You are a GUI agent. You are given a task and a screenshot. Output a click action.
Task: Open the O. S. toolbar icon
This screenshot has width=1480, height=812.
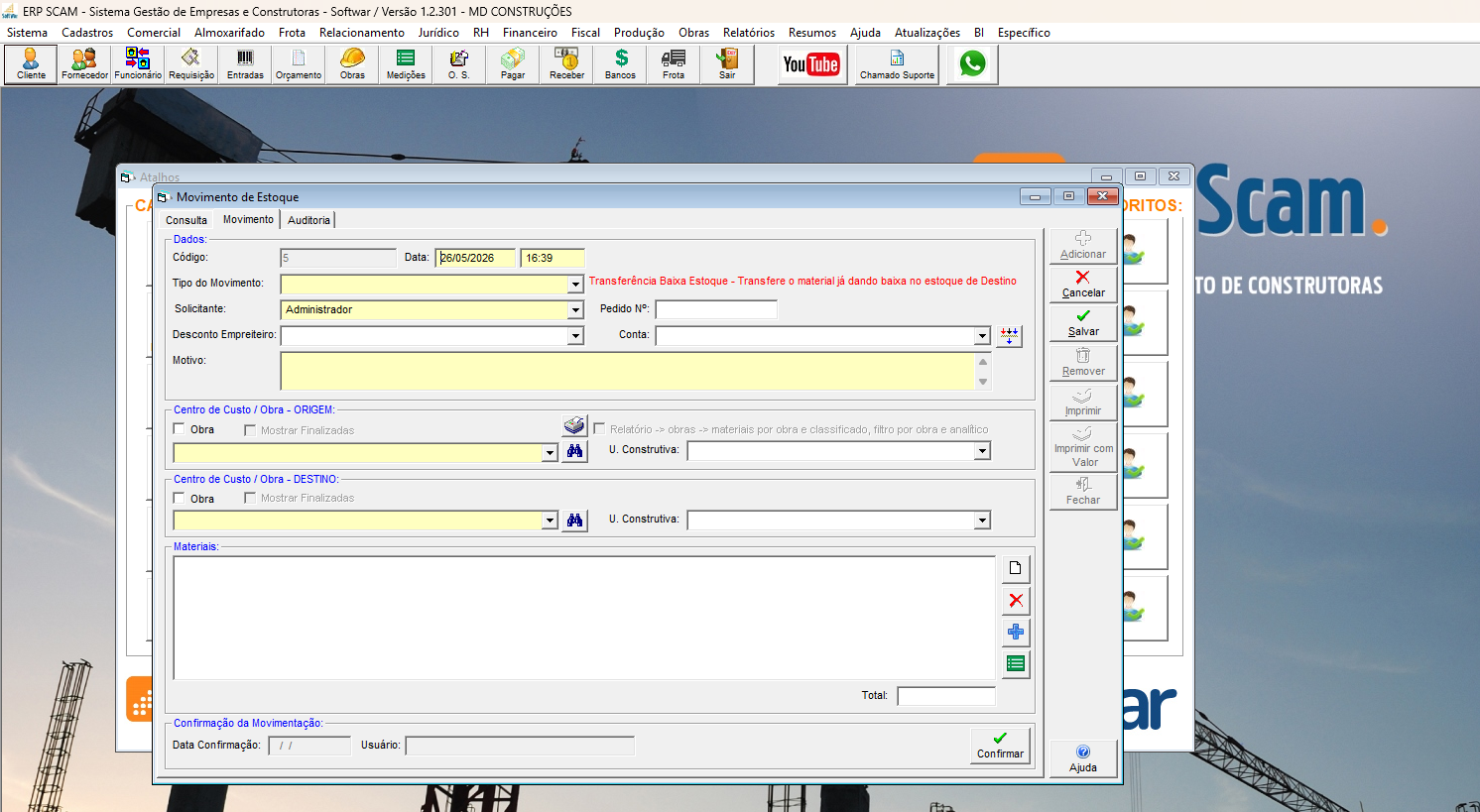pos(459,64)
